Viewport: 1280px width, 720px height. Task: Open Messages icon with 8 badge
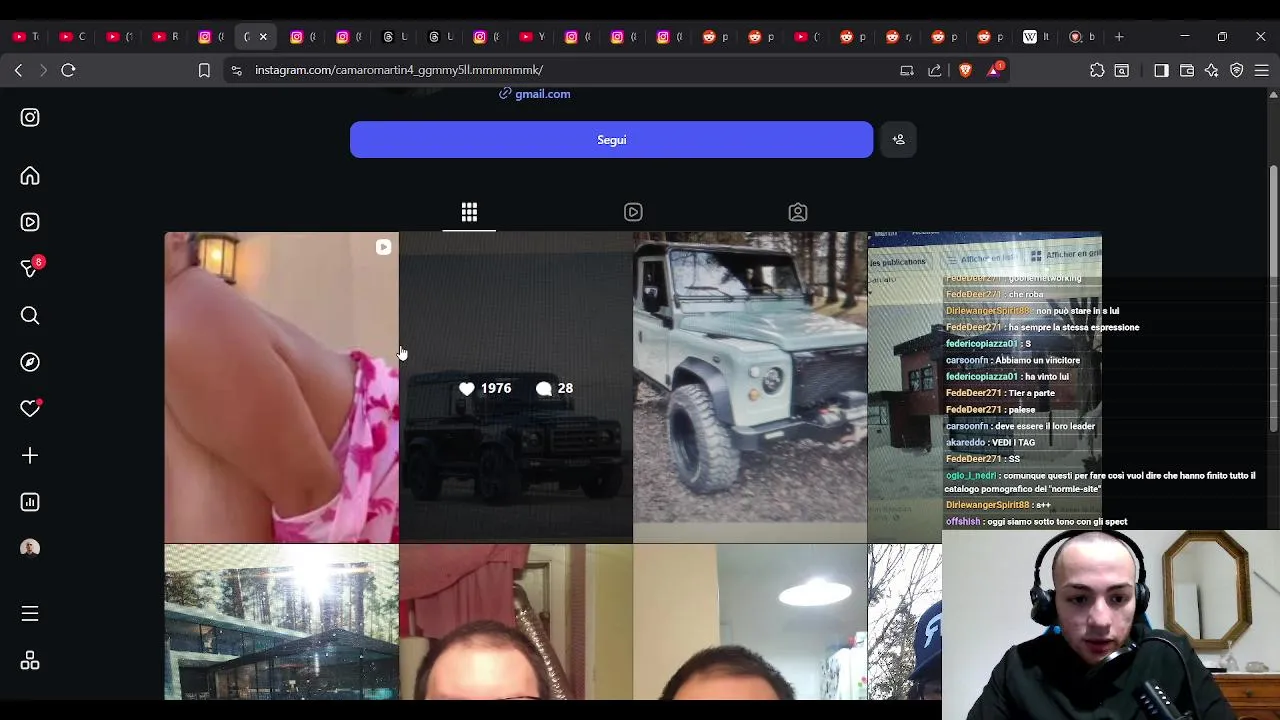(30, 268)
